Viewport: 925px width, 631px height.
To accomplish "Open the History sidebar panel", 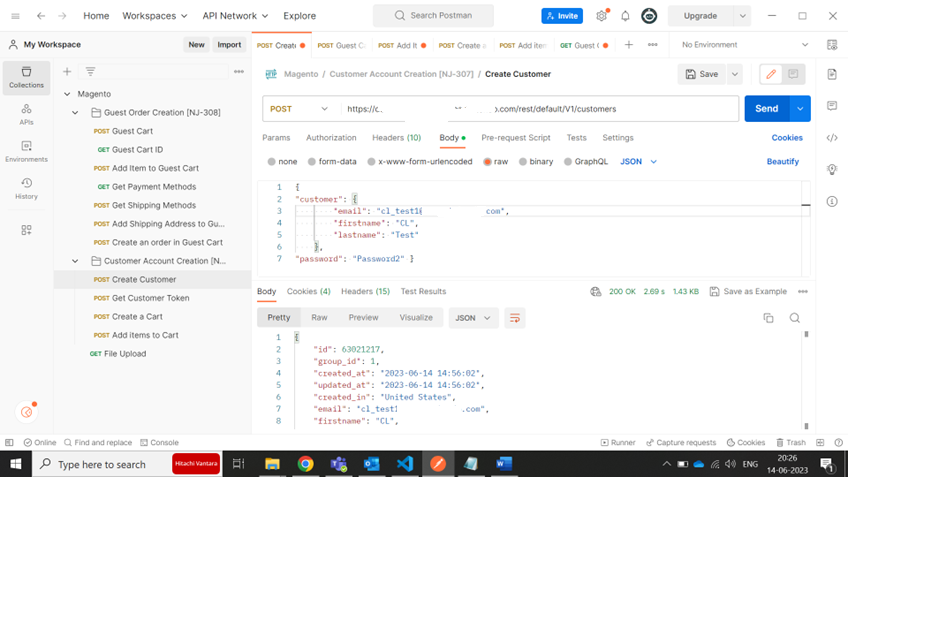I will point(26,187).
